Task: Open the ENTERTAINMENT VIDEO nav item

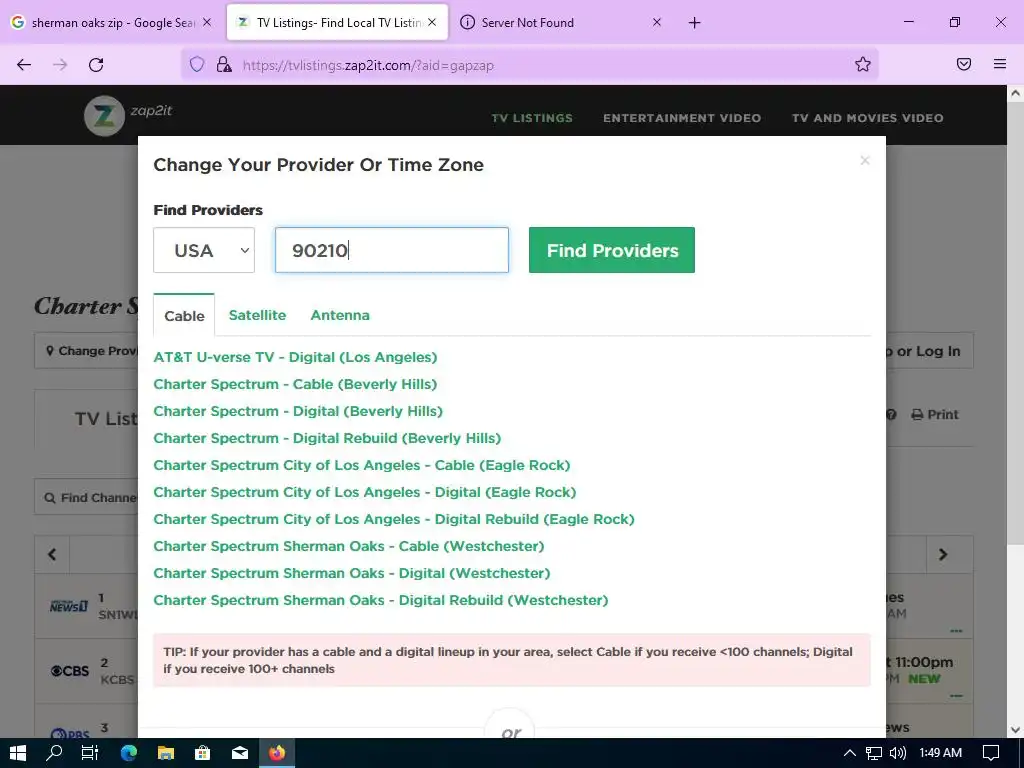Action: click(x=682, y=118)
